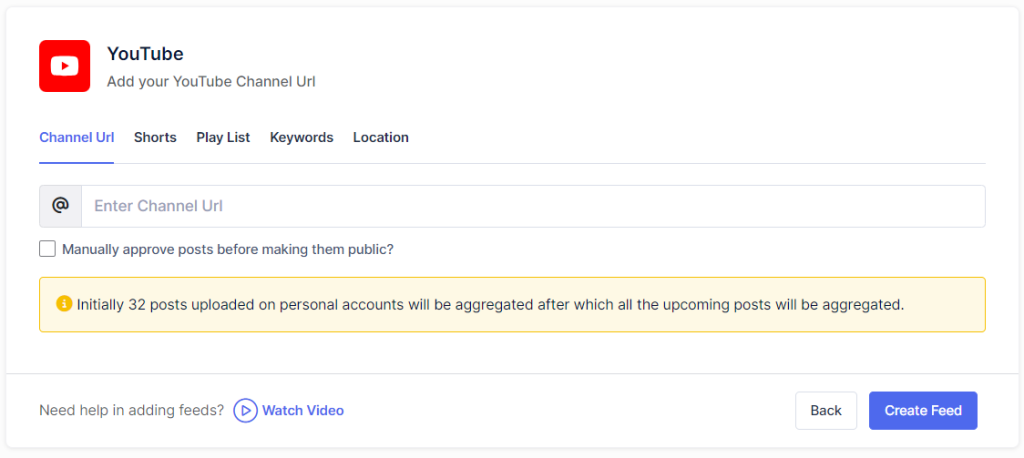
Task: Click the yellow info icon in notice
Action: click(64, 304)
